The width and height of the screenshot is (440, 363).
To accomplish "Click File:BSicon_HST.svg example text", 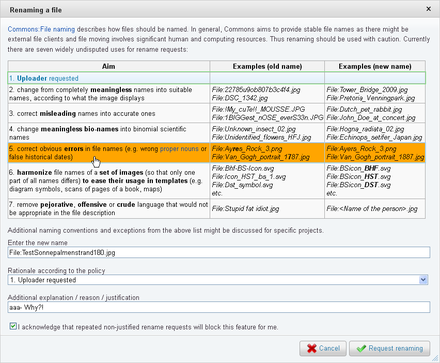I will click(x=358, y=177).
